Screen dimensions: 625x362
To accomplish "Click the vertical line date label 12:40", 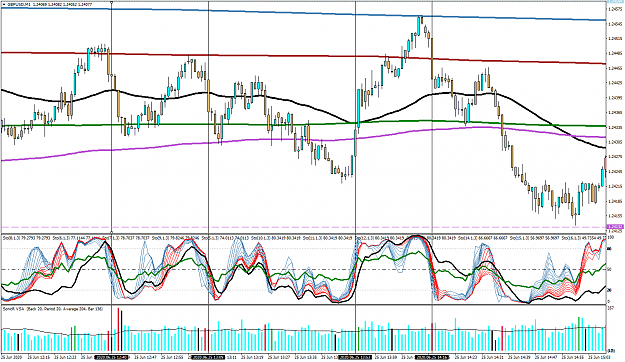I will (x=111, y=358).
